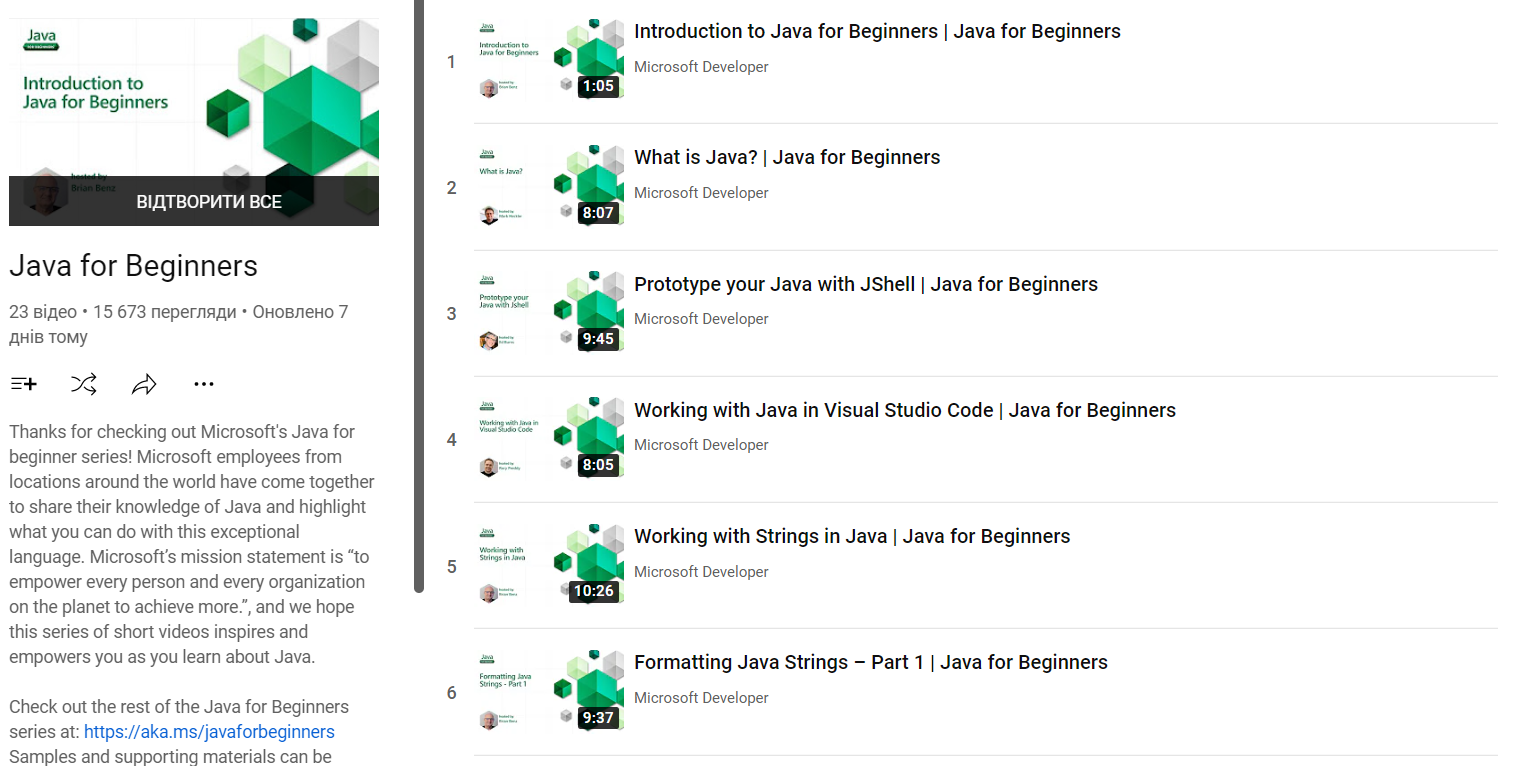Viewport: 1521px width, 766px height.
Task: Open Microsoft Developer channel under video 3
Action: [x=701, y=319]
